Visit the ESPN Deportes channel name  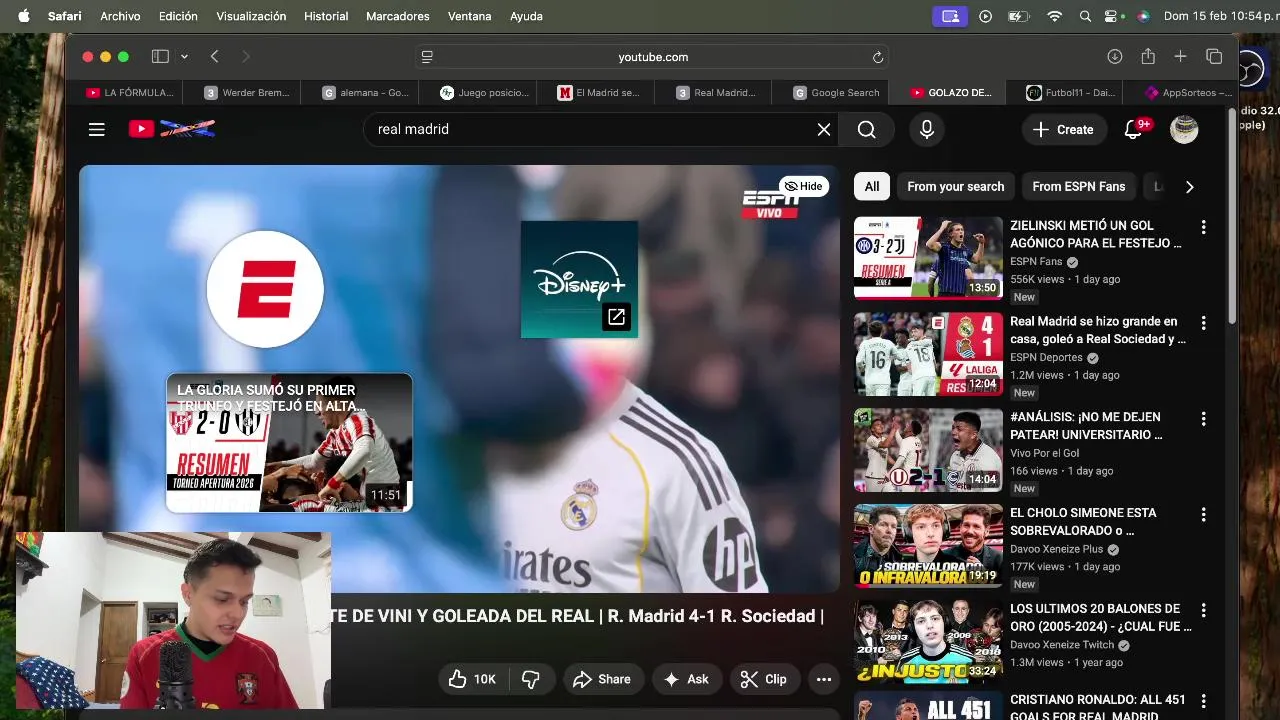pyautogui.click(x=1046, y=357)
